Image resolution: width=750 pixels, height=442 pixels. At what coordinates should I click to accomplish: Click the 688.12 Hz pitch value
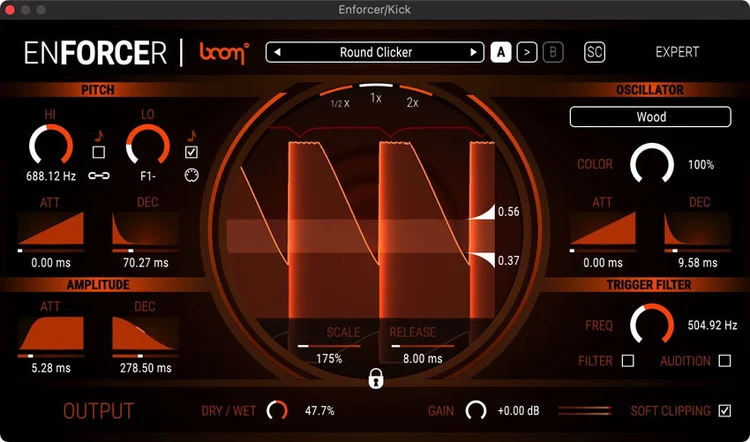51,176
